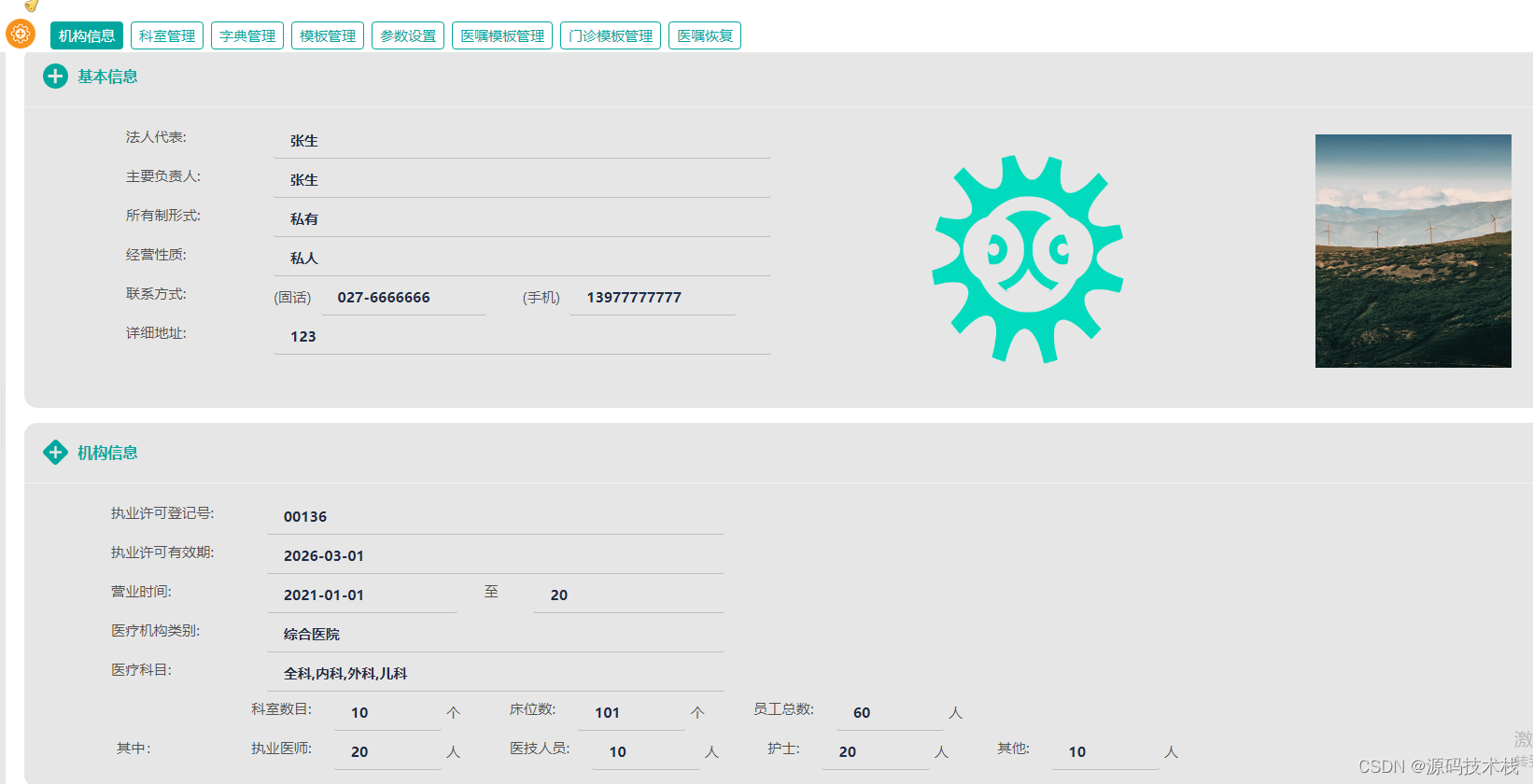The image size is (1533, 784).
Task: Open the landscape photo thumbnail
Action: coord(1413,251)
